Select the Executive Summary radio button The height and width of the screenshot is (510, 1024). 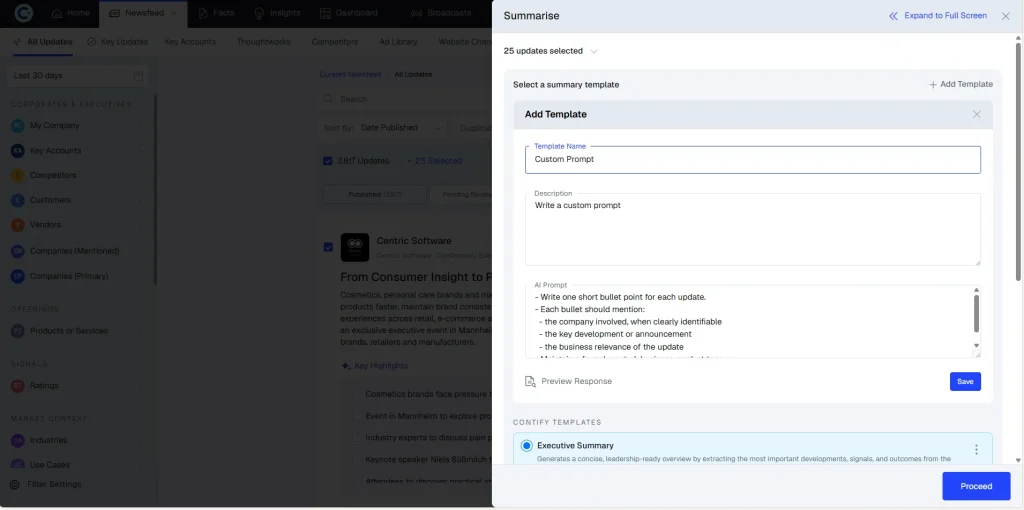526,445
